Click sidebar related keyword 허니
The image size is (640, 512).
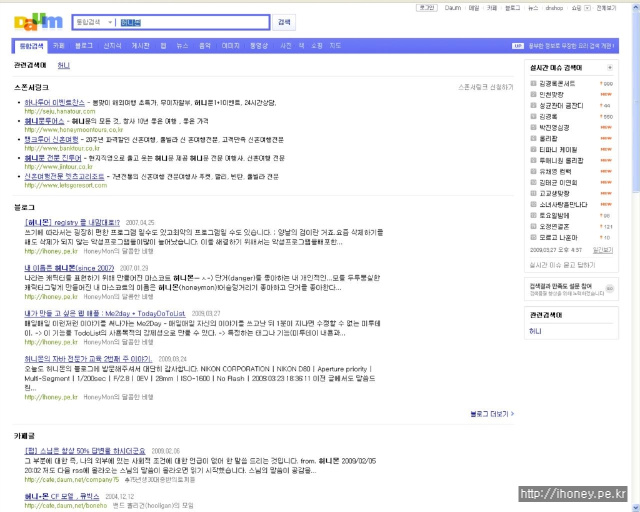pyautogui.click(x=535, y=331)
